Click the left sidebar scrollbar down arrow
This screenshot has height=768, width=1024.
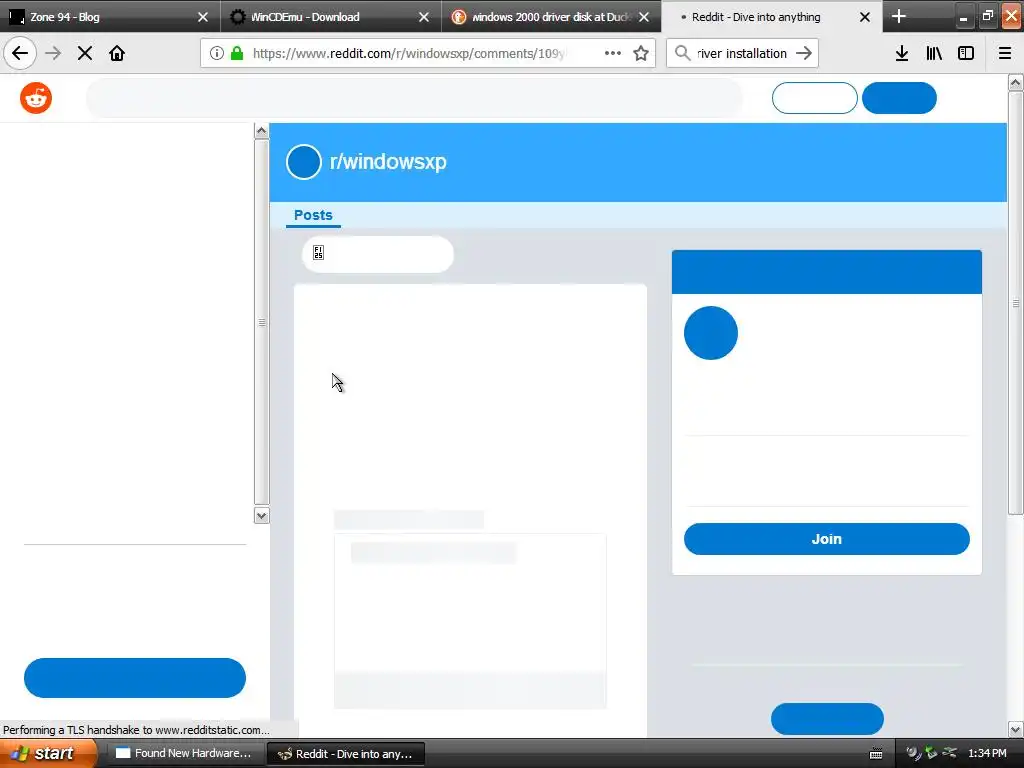click(261, 516)
